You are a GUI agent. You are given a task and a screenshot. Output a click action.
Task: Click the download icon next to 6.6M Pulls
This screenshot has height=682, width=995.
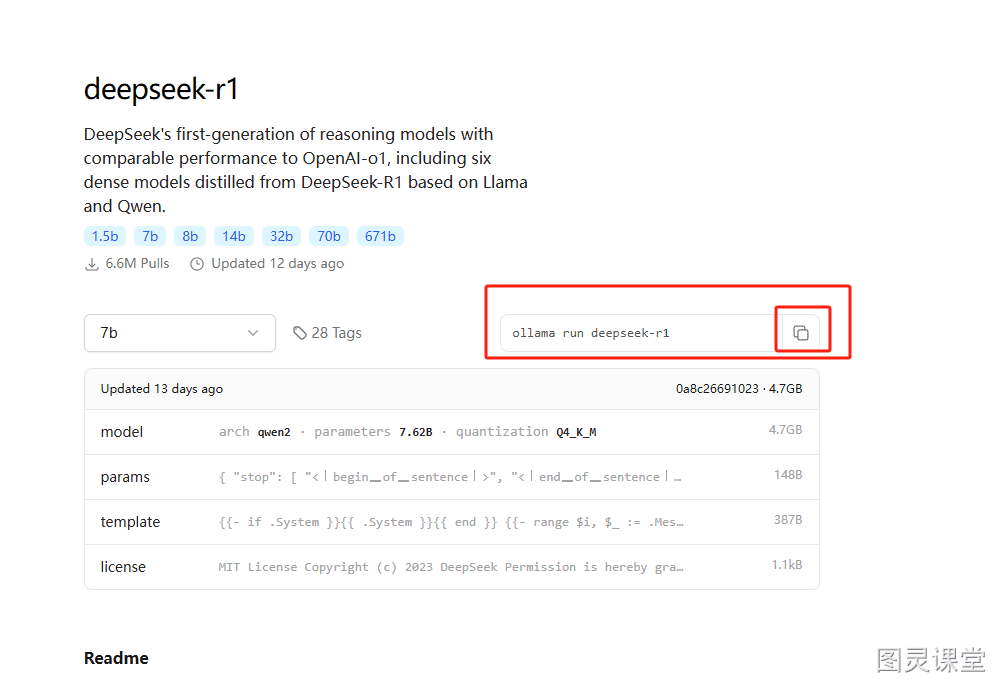coord(92,265)
